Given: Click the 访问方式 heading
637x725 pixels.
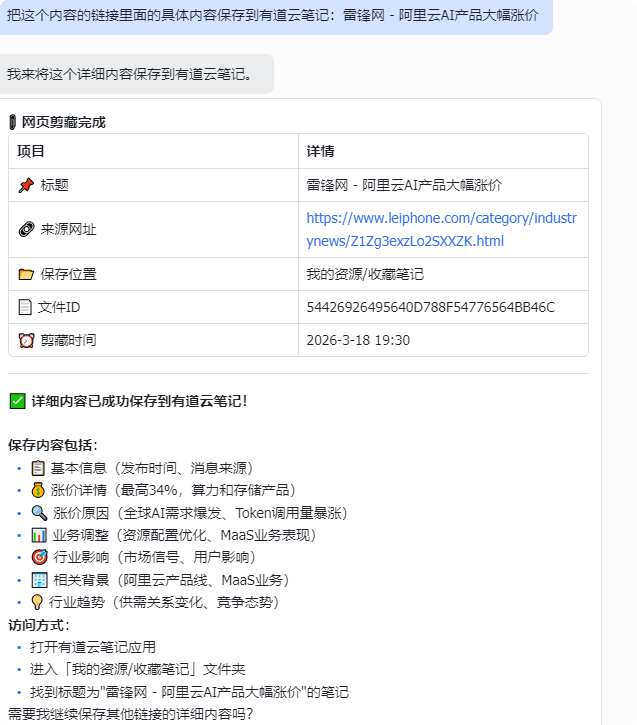Looking at the screenshot, I should click(x=39, y=625).
